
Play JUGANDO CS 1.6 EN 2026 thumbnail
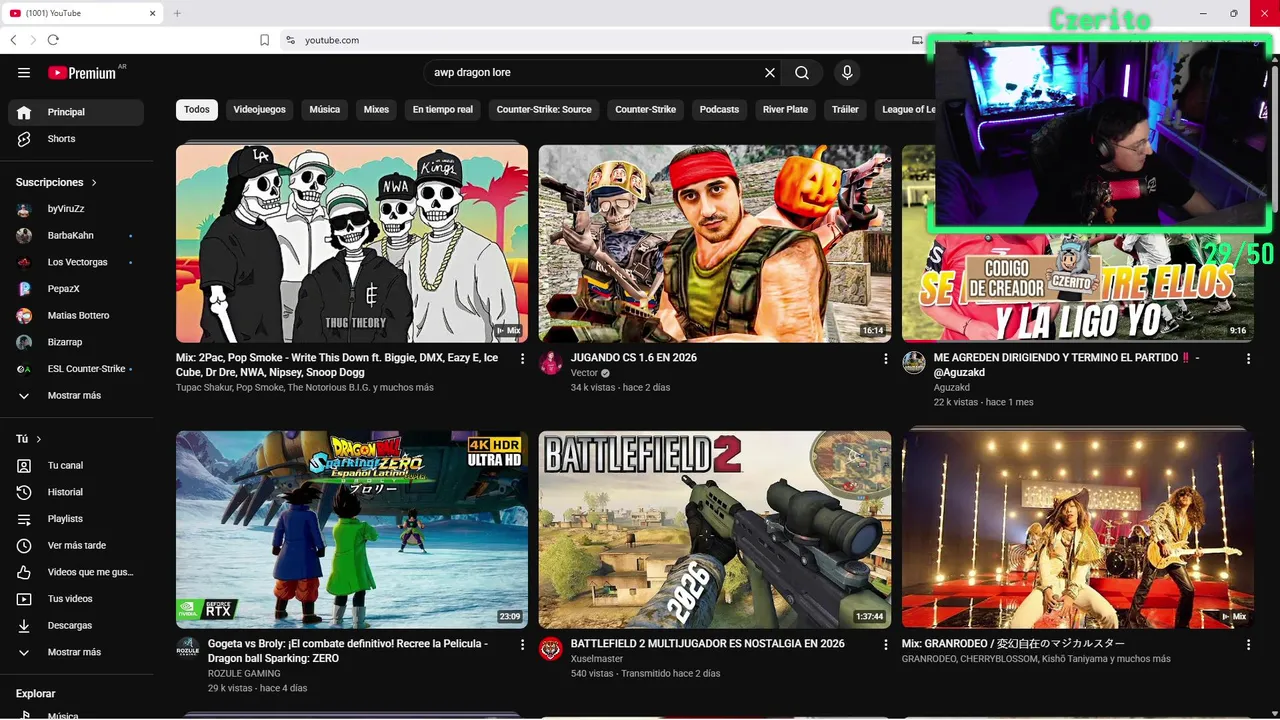click(715, 244)
